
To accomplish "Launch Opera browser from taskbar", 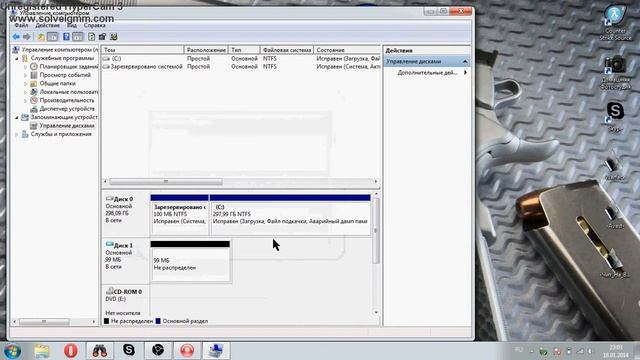I will click(x=71, y=351).
